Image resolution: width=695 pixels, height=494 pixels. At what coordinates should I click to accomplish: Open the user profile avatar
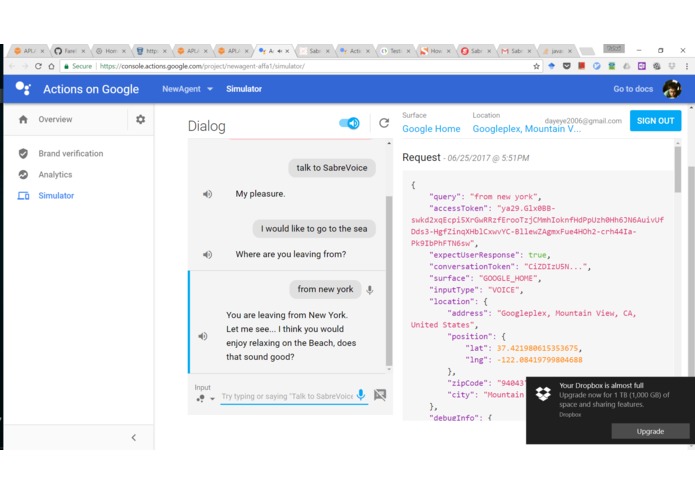click(672, 89)
